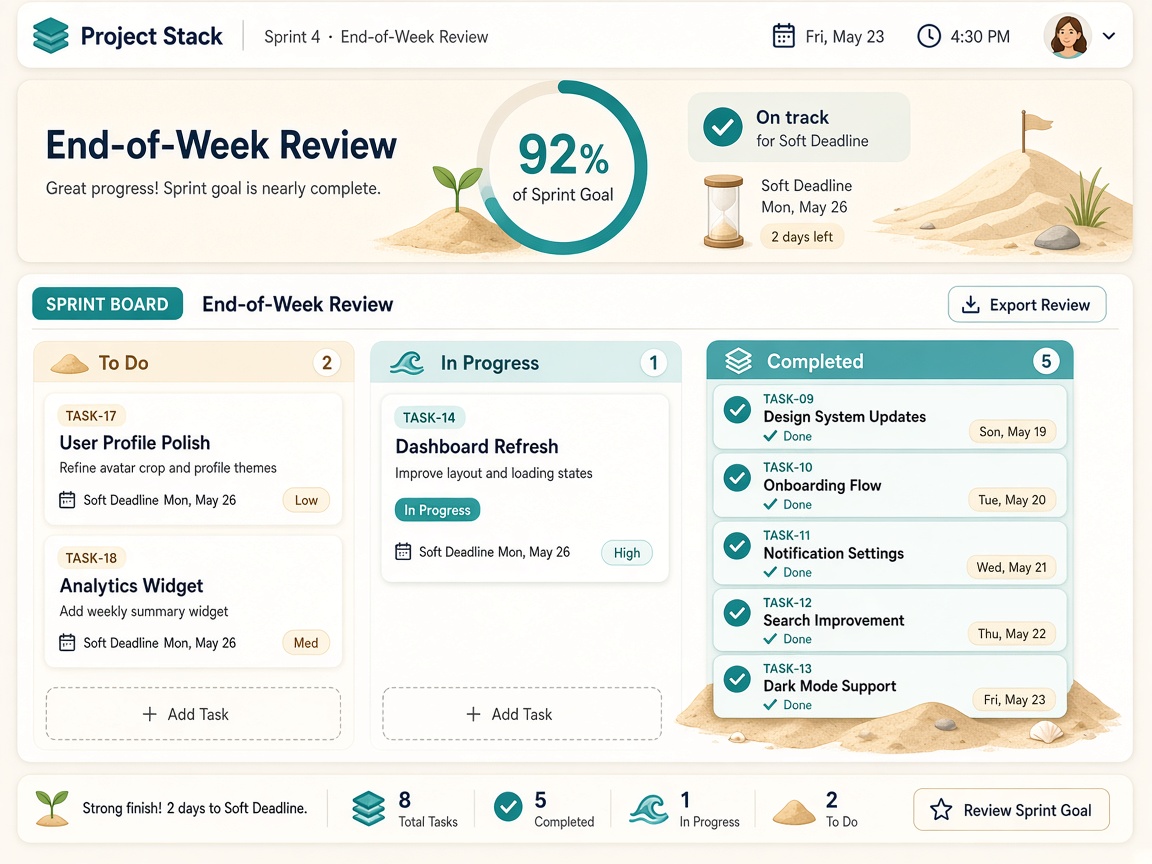This screenshot has height=864, width=1152.
Task: Click the Son, May 19 date badge
Action: point(1012,432)
